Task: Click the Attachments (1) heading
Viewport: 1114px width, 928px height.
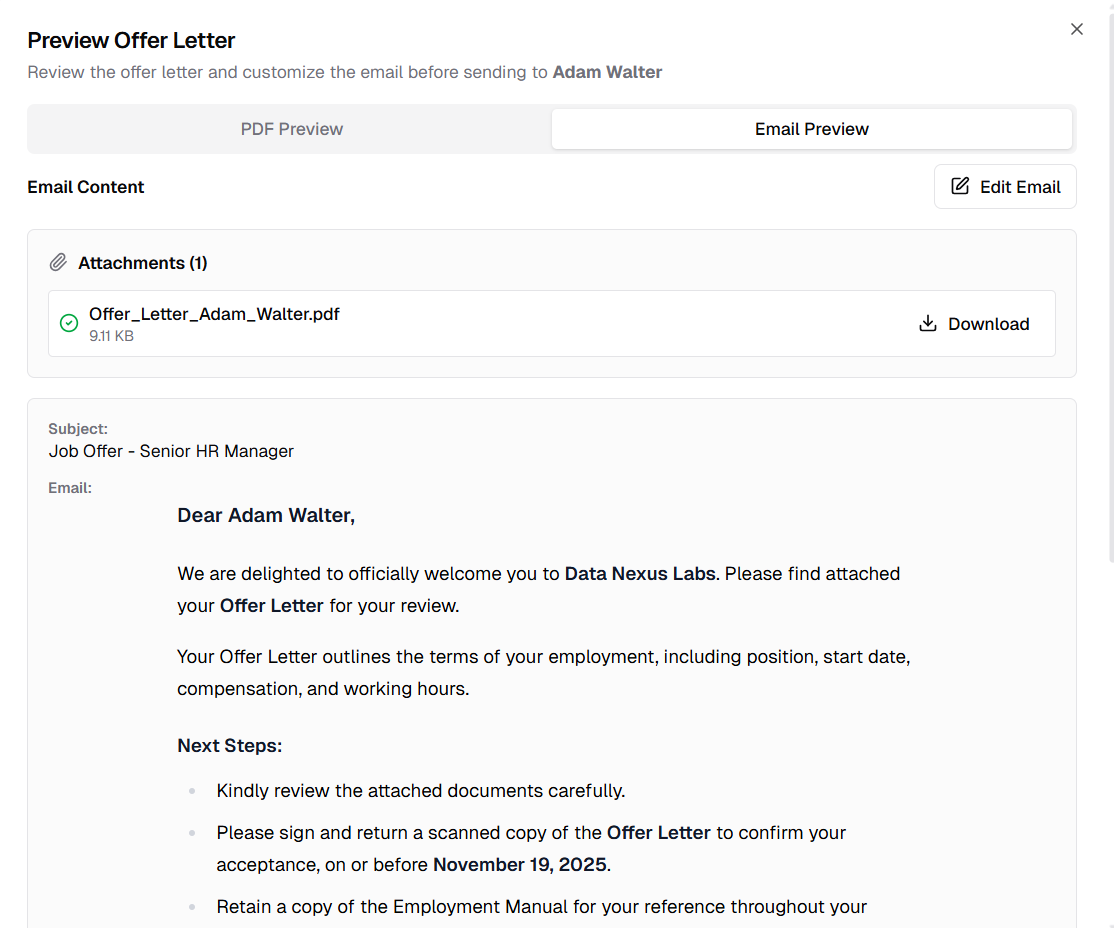Action: click(x=143, y=263)
